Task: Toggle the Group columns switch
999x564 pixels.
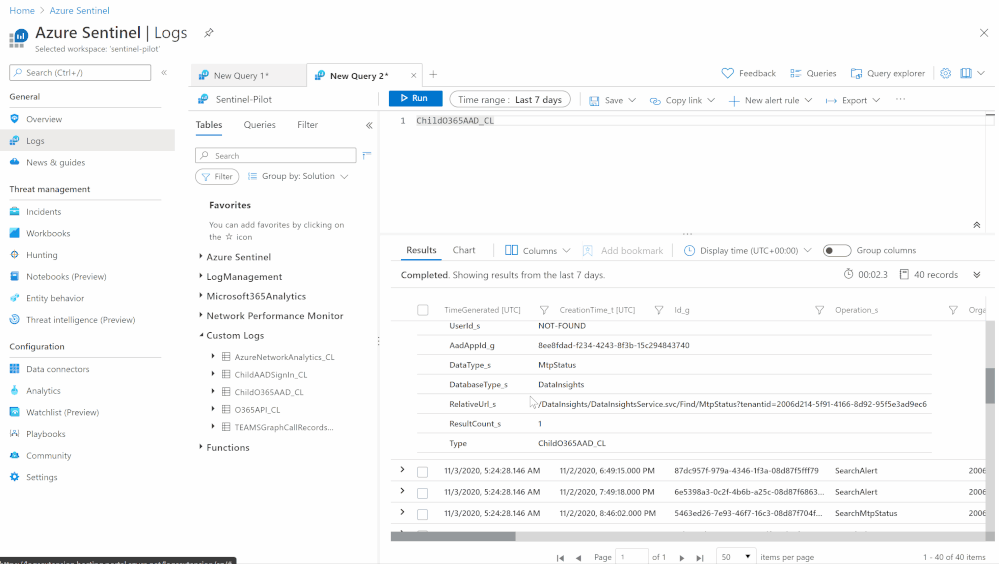Action: pyautogui.click(x=837, y=250)
